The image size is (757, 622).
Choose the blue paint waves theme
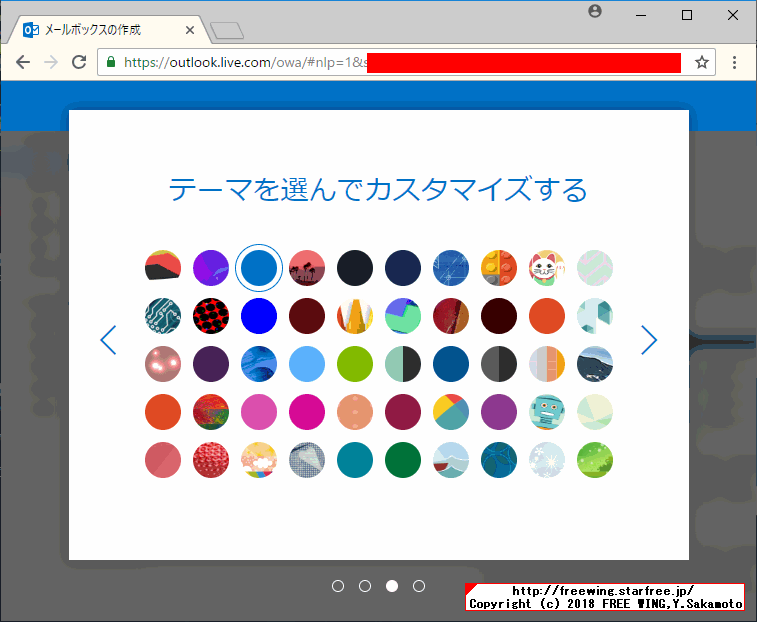259,364
